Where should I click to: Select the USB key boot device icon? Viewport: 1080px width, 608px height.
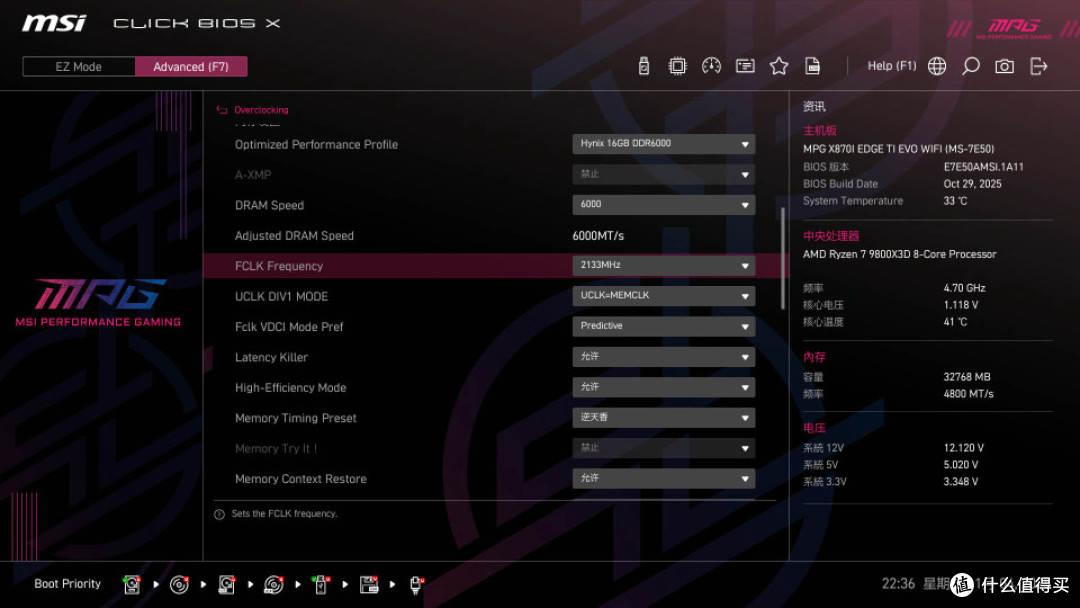pyautogui.click(x=320, y=585)
